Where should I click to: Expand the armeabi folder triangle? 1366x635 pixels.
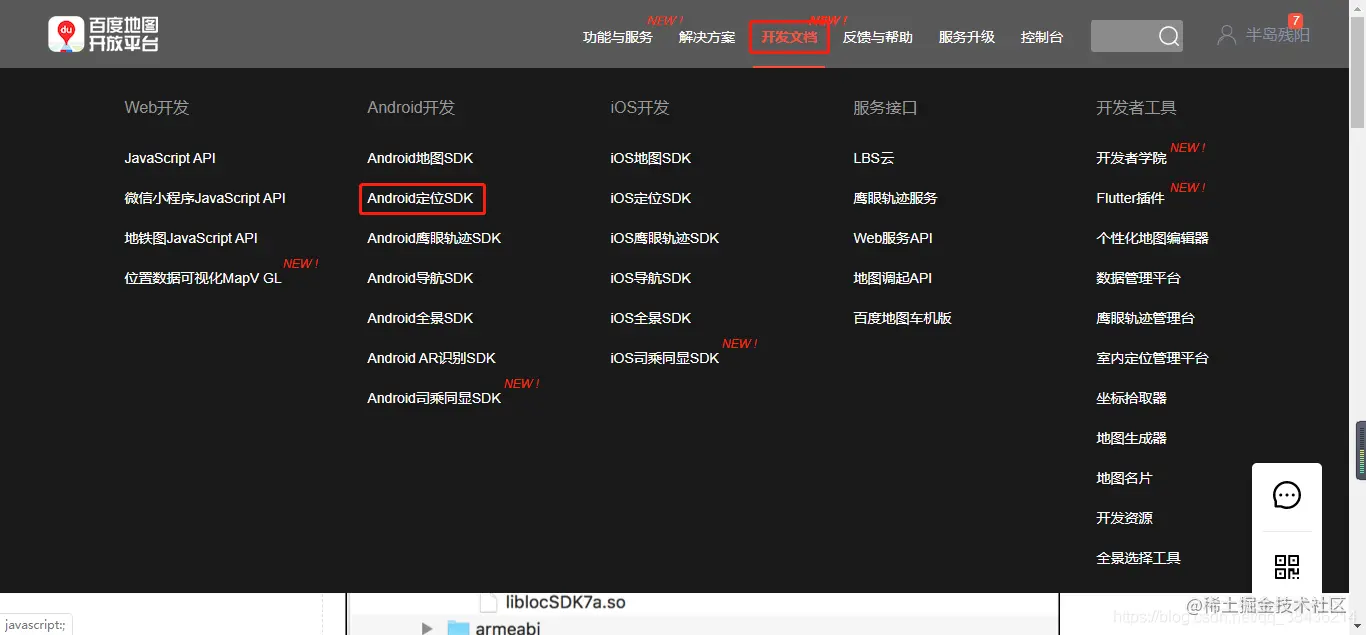click(x=427, y=628)
